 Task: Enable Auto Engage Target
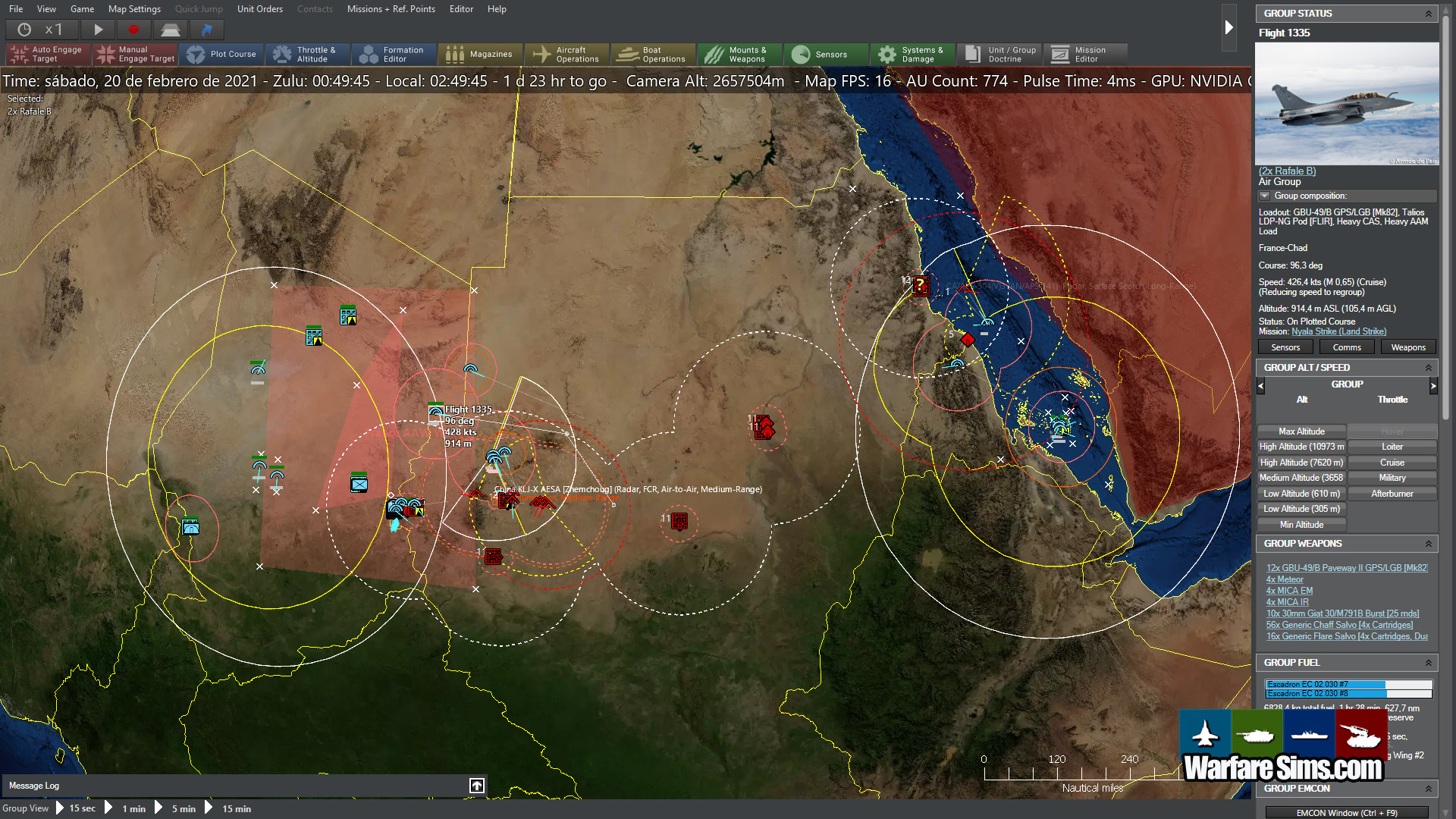[x=46, y=54]
